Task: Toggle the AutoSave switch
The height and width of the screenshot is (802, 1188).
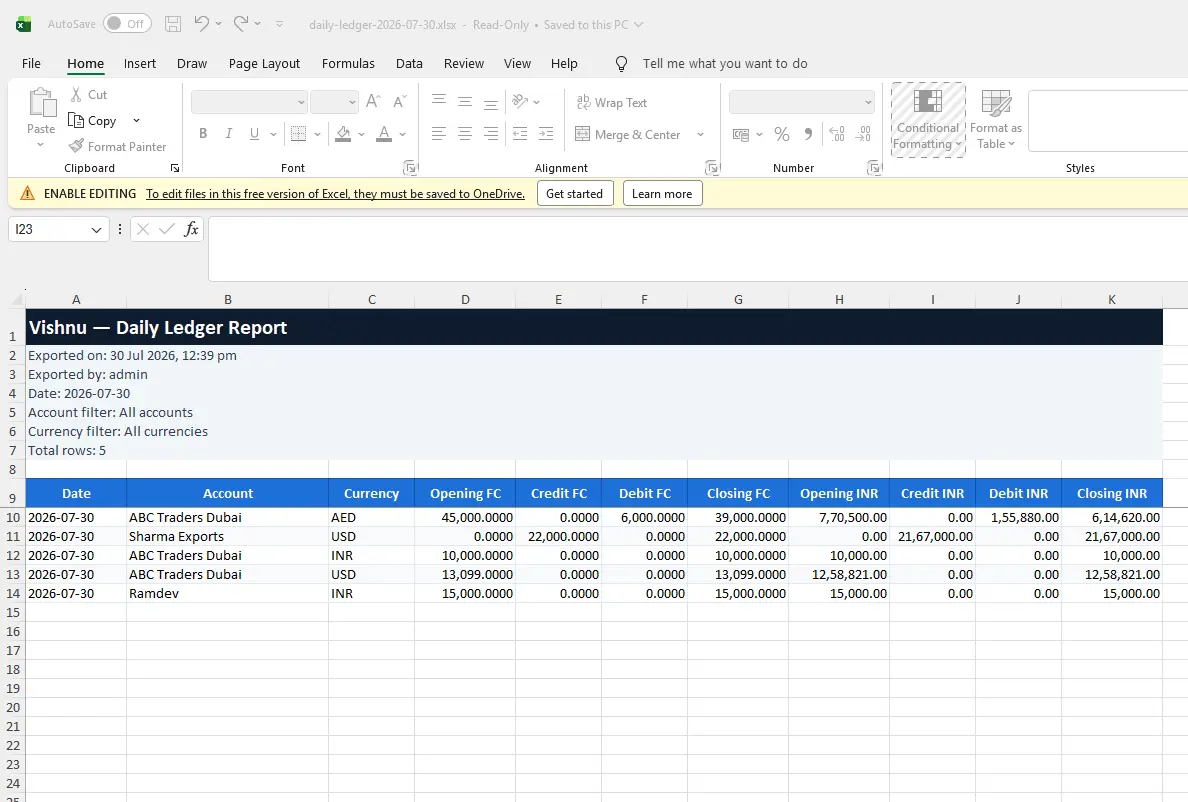Action: [127, 23]
